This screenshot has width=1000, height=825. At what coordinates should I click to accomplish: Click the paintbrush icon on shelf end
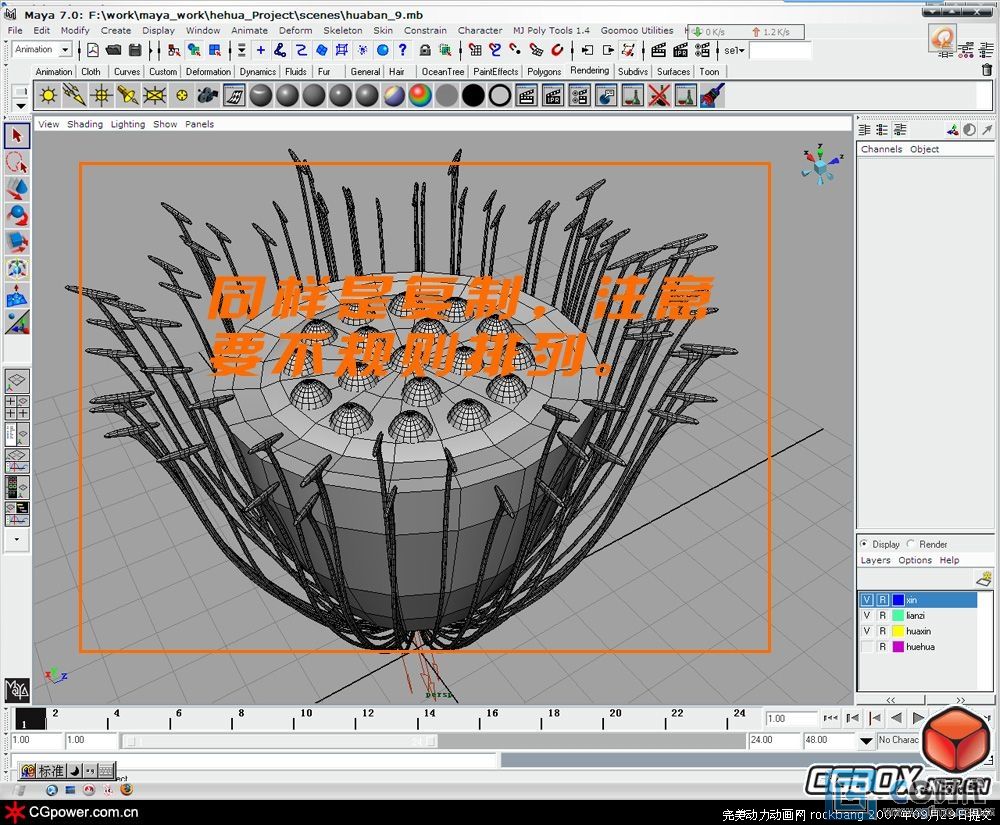712,96
